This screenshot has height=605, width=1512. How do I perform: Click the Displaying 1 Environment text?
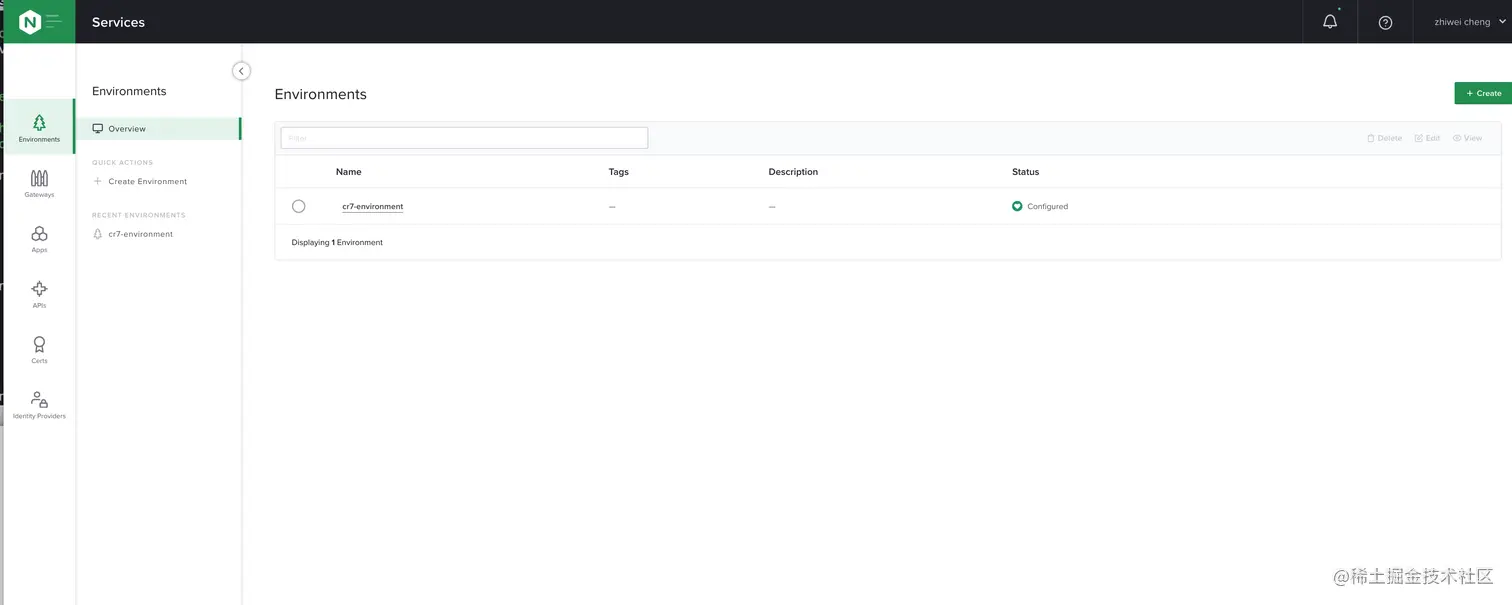[x=337, y=242]
